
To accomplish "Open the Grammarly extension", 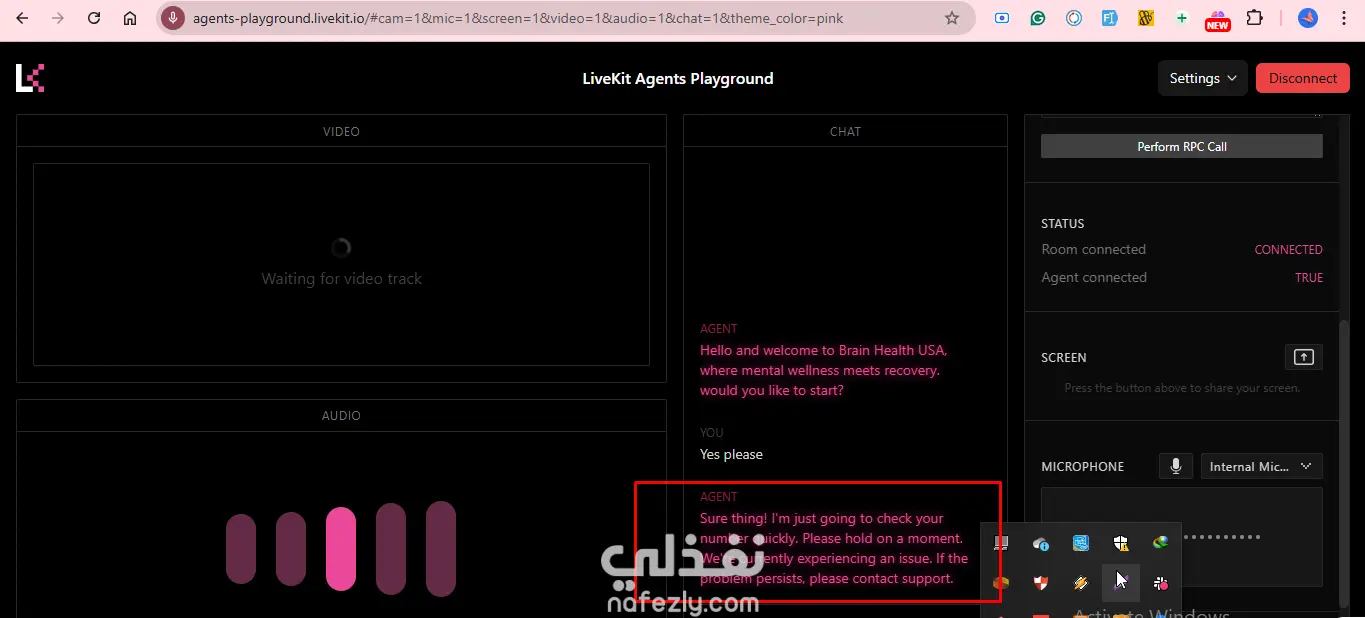I will tap(1038, 18).
